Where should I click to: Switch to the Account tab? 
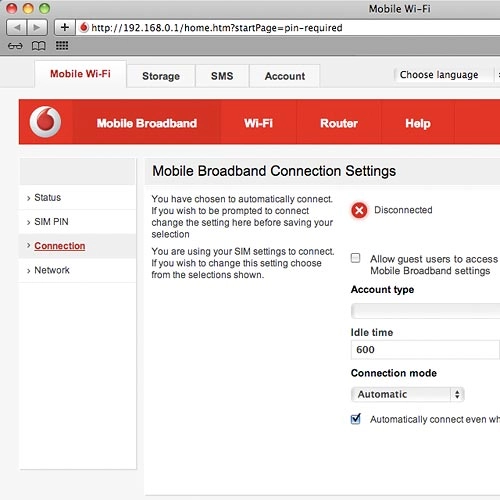(285, 76)
